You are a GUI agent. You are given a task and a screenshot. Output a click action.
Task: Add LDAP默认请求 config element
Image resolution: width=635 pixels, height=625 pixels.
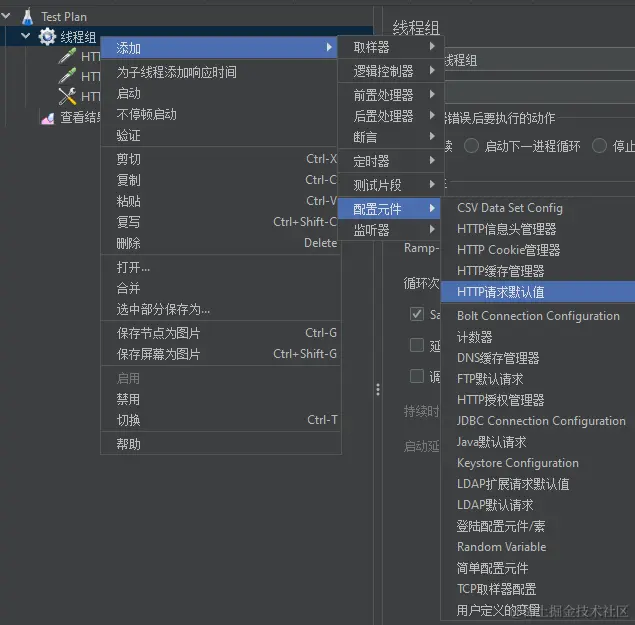[x=538, y=505]
